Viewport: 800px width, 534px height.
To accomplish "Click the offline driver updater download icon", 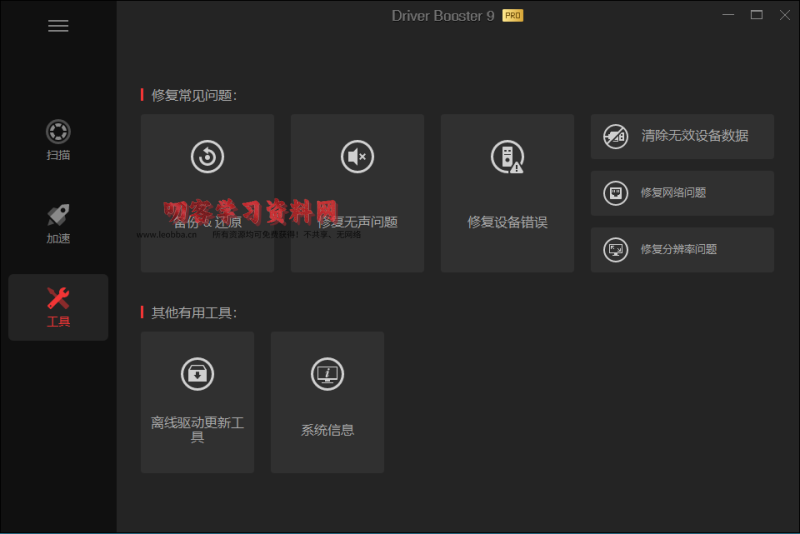I will click(x=197, y=374).
